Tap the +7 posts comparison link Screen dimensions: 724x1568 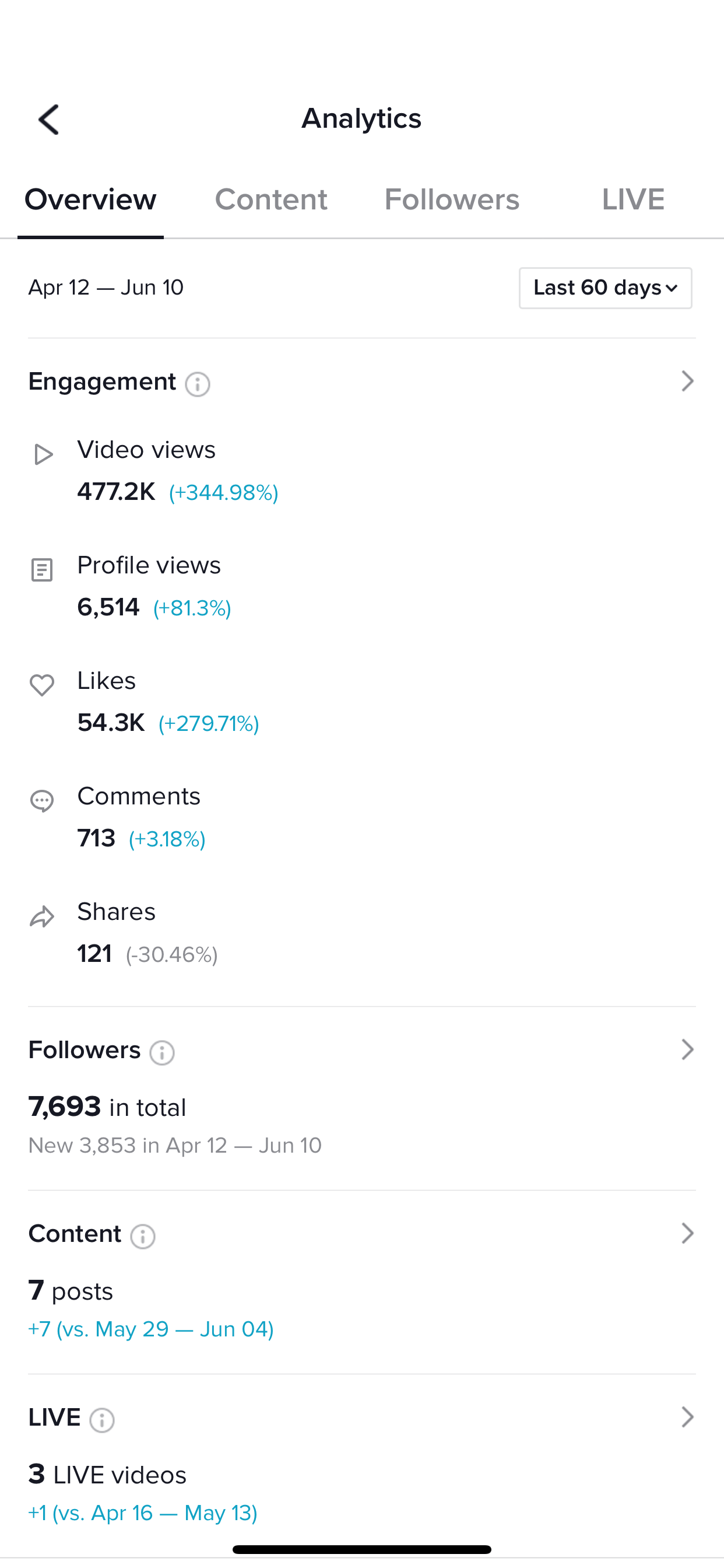151,1329
